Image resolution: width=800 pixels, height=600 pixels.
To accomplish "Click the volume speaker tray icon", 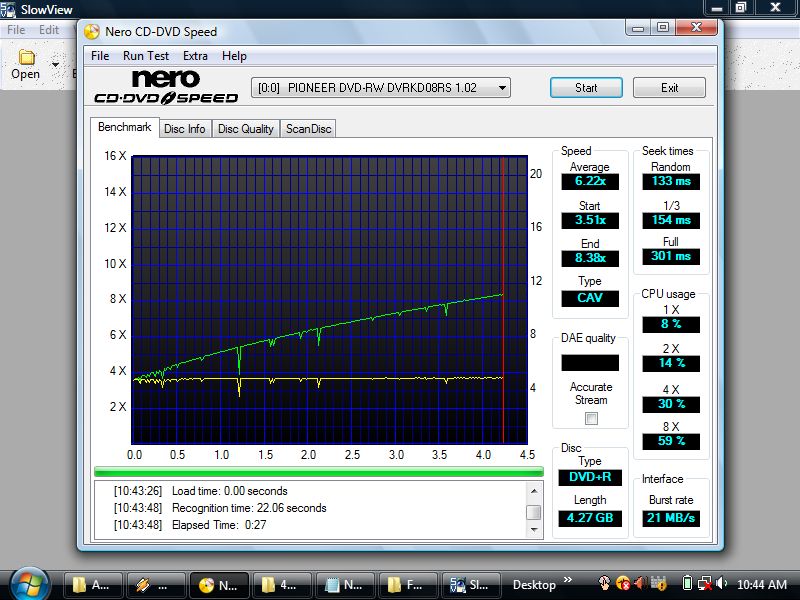I will [721, 583].
